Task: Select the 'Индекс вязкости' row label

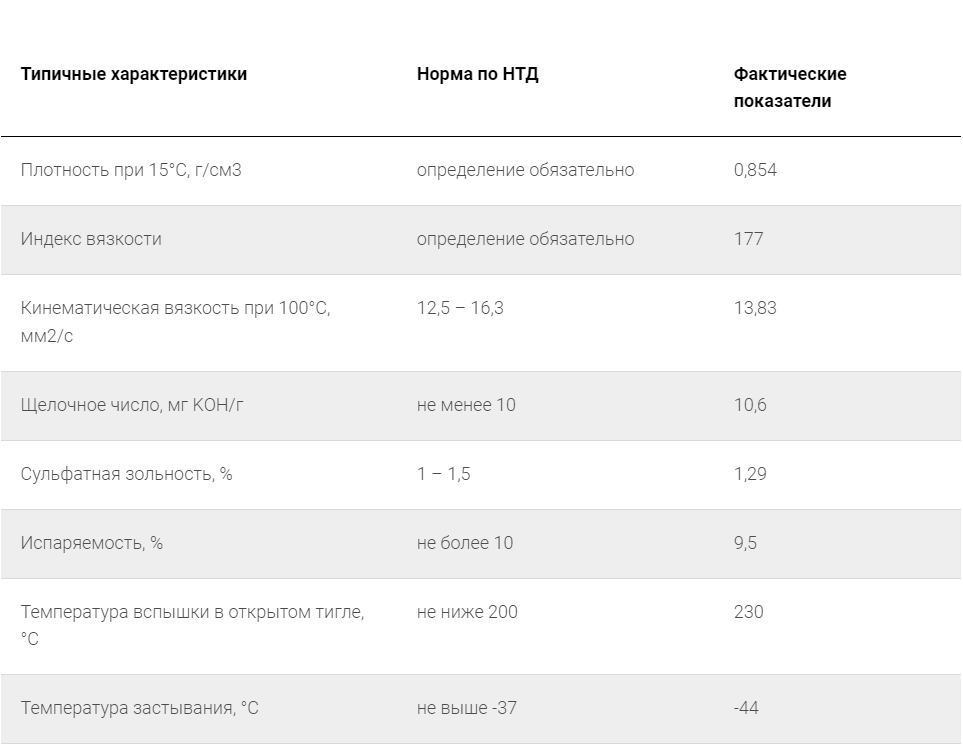Action: [x=91, y=239]
